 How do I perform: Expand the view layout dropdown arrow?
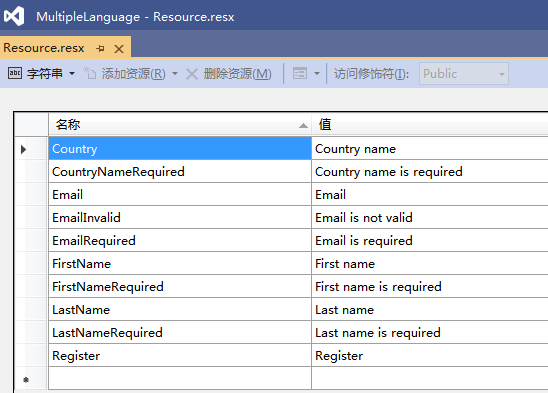[x=317, y=73]
